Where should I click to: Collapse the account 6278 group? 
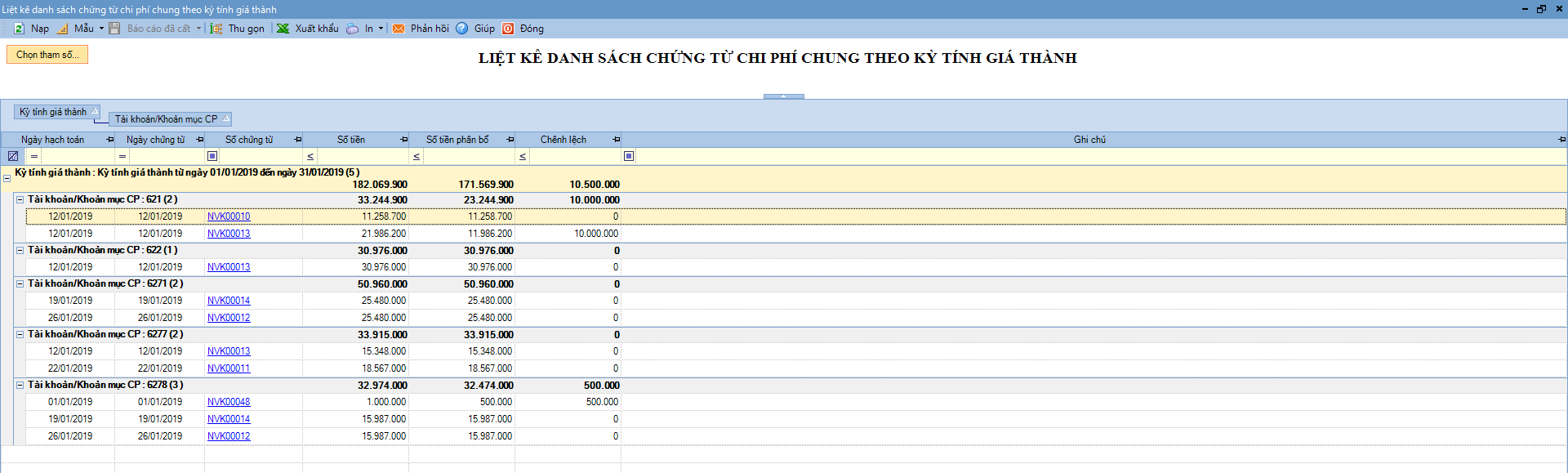(20, 385)
